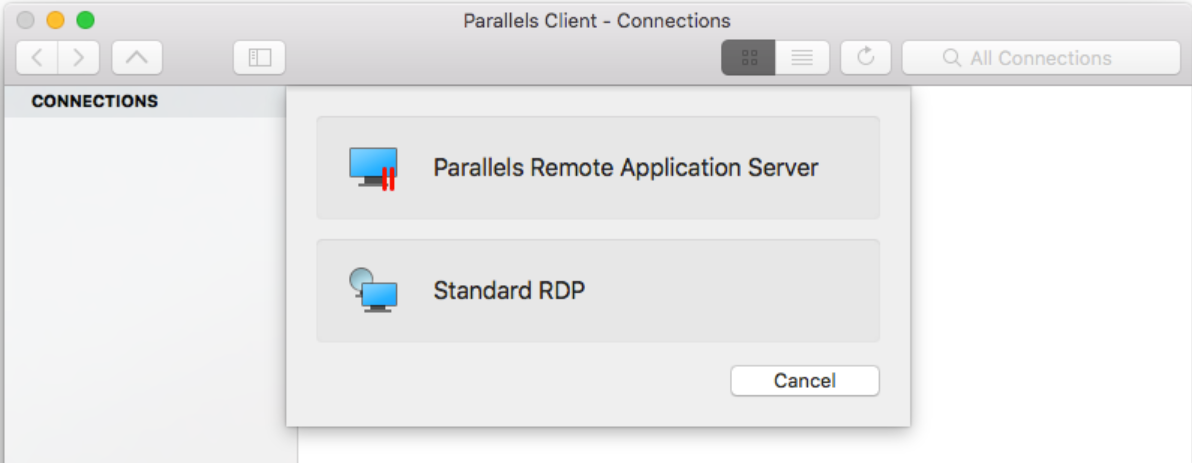Click the All Connections search field

pos(1041,58)
